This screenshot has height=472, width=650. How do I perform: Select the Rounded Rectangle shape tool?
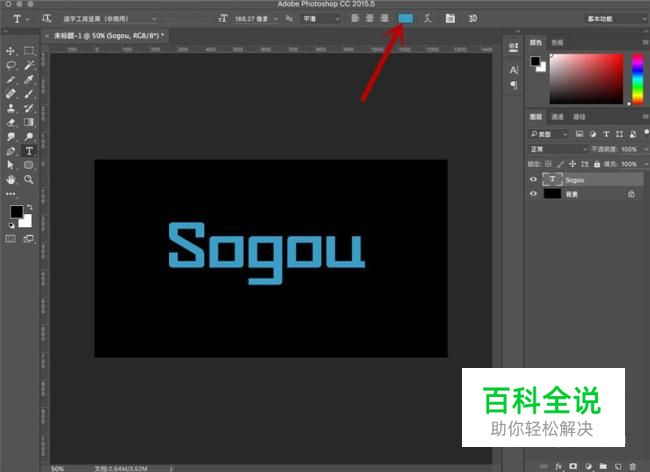pos(29,165)
